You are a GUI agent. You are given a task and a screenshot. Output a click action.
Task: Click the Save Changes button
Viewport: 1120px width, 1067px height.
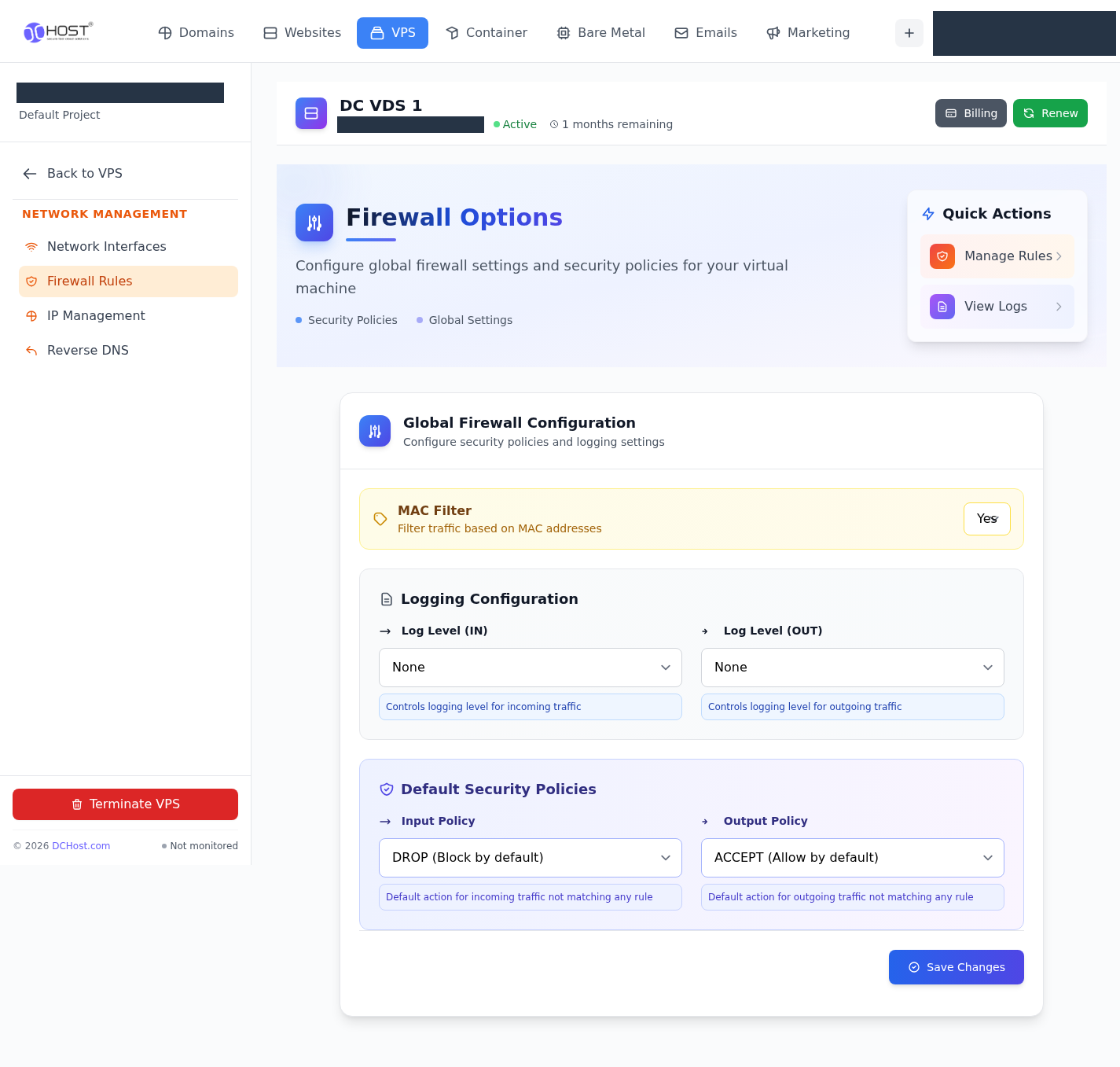point(957,967)
